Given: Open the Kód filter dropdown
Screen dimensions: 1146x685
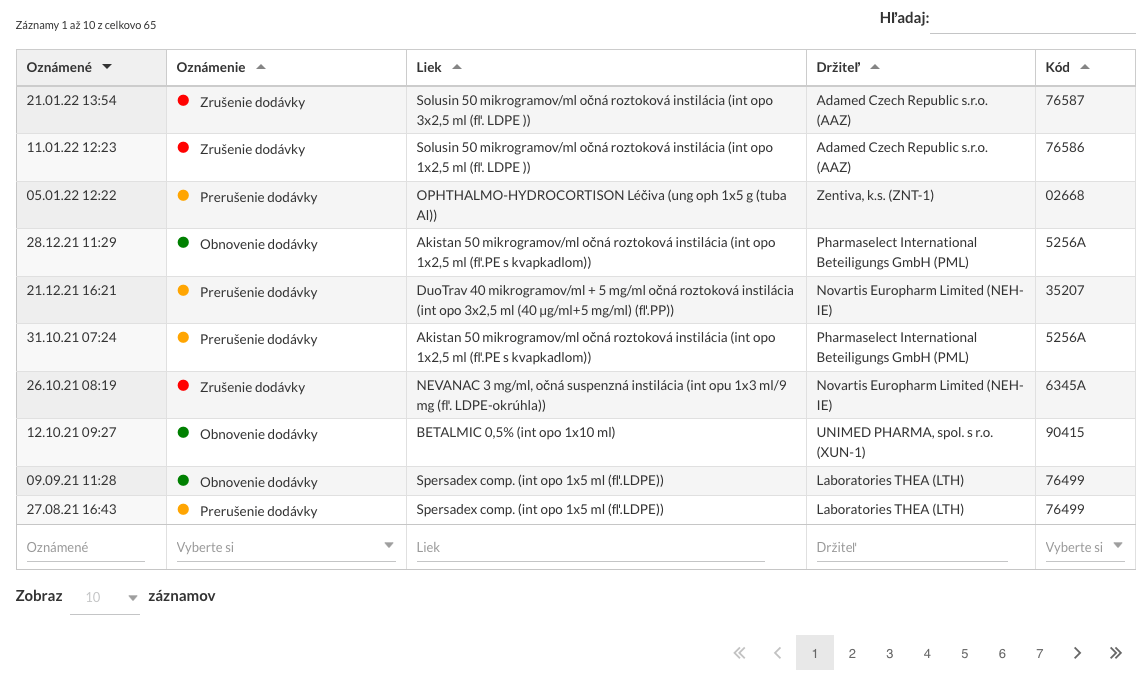Looking at the screenshot, I should click(x=1085, y=547).
